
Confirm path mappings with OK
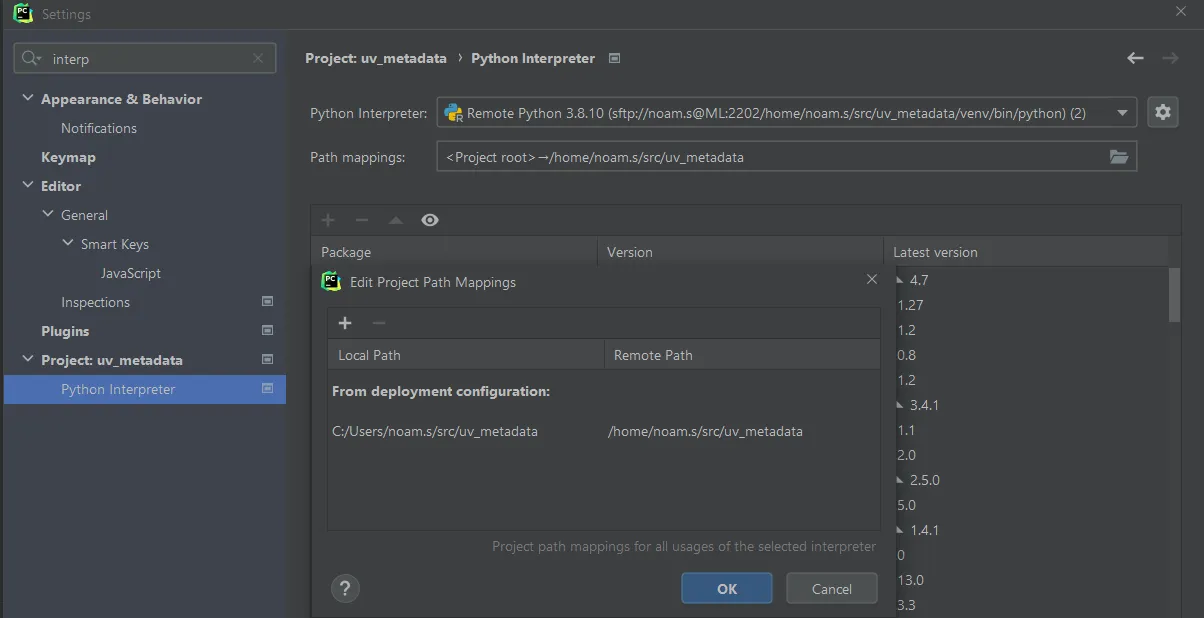tap(726, 589)
